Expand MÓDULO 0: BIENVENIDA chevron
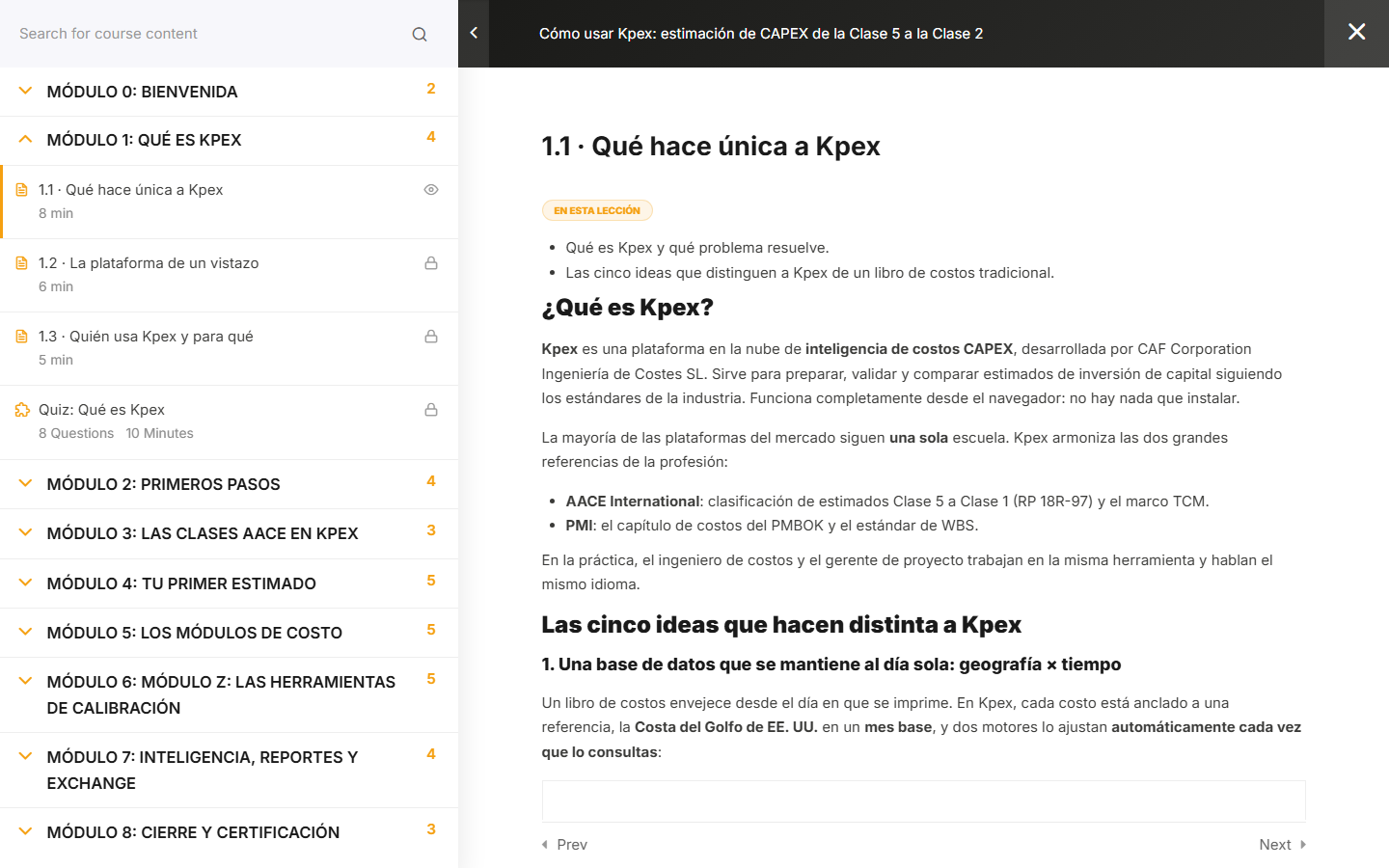This screenshot has height=868, width=1389. click(x=26, y=91)
